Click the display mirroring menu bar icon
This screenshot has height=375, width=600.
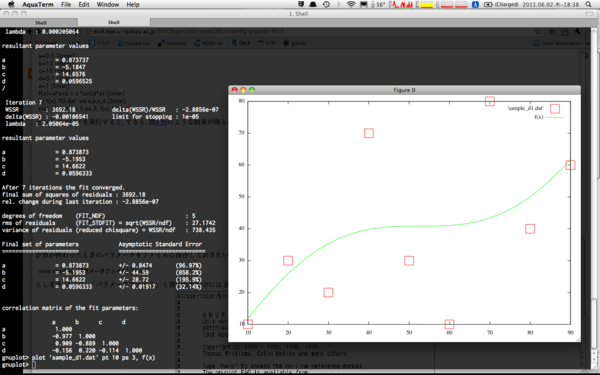pyautogui.click(x=364, y=4)
